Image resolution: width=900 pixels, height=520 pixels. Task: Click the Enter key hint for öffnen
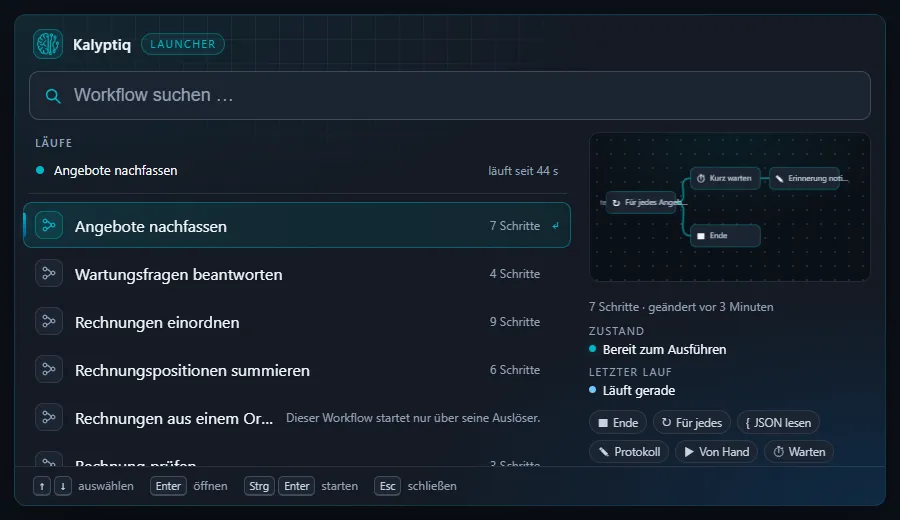(168, 486)
